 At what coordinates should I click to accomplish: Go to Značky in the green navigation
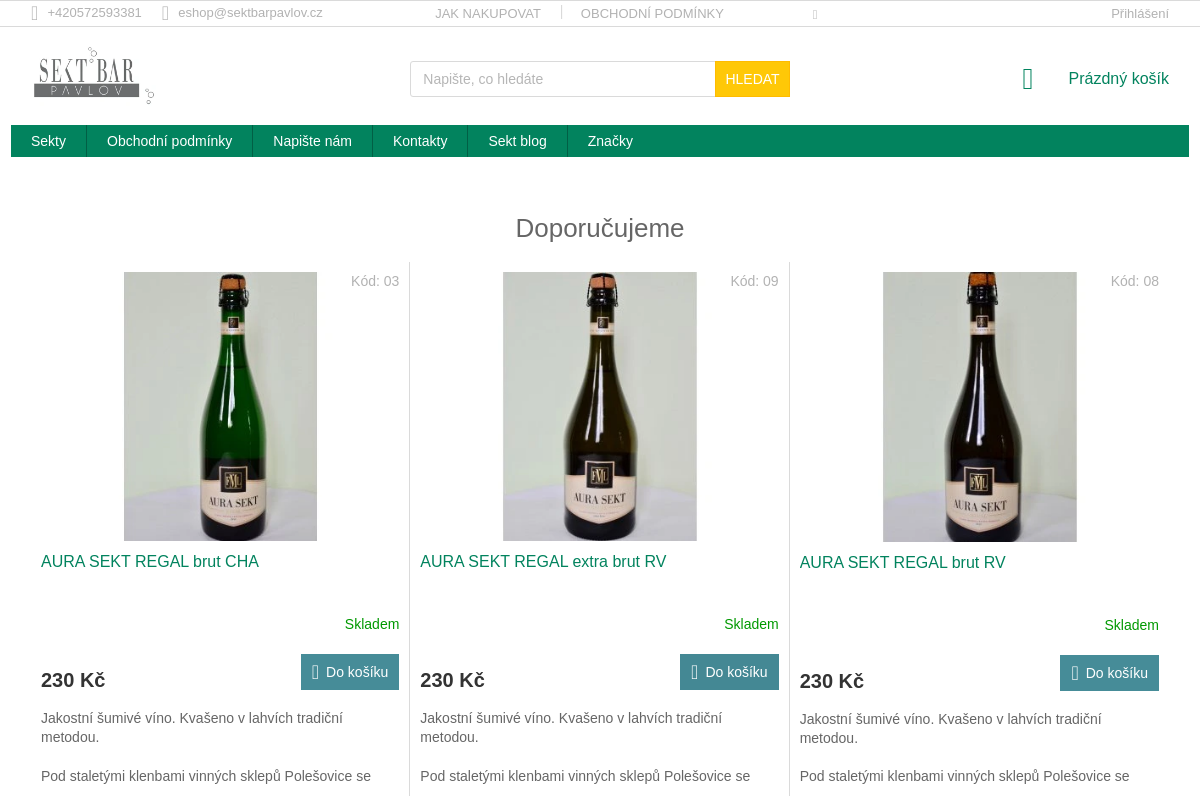[x=610, y=141]
